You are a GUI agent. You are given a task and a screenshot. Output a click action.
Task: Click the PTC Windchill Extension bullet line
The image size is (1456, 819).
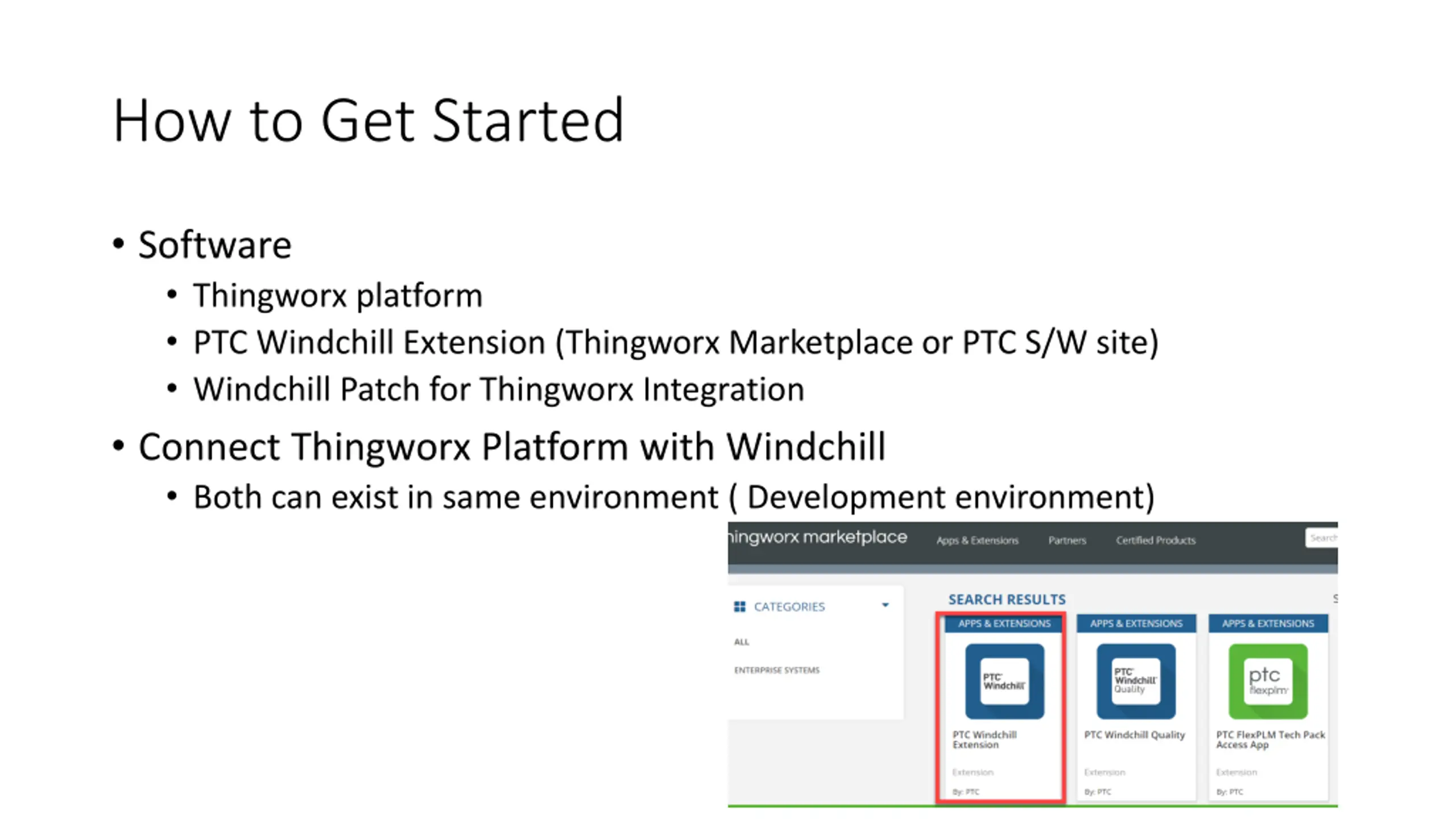(x=676, y=342)
